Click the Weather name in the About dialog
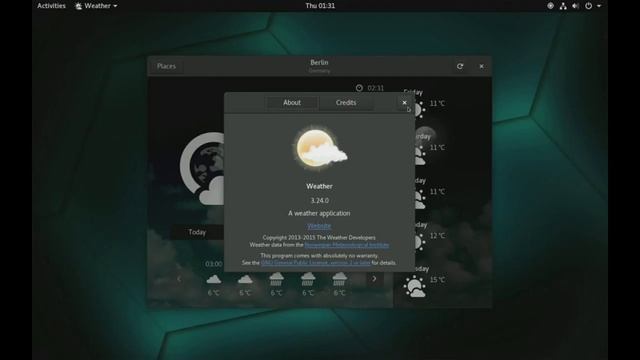 (x=319, y=186)
